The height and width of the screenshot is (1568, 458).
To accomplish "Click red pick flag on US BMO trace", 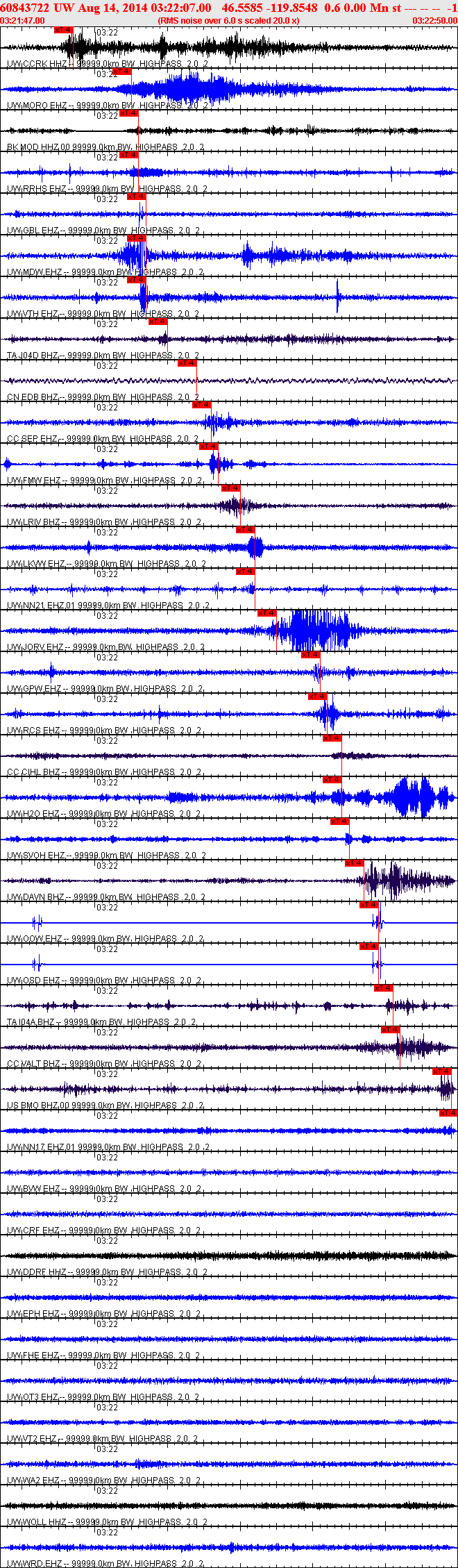I will tap(442, 1071).
